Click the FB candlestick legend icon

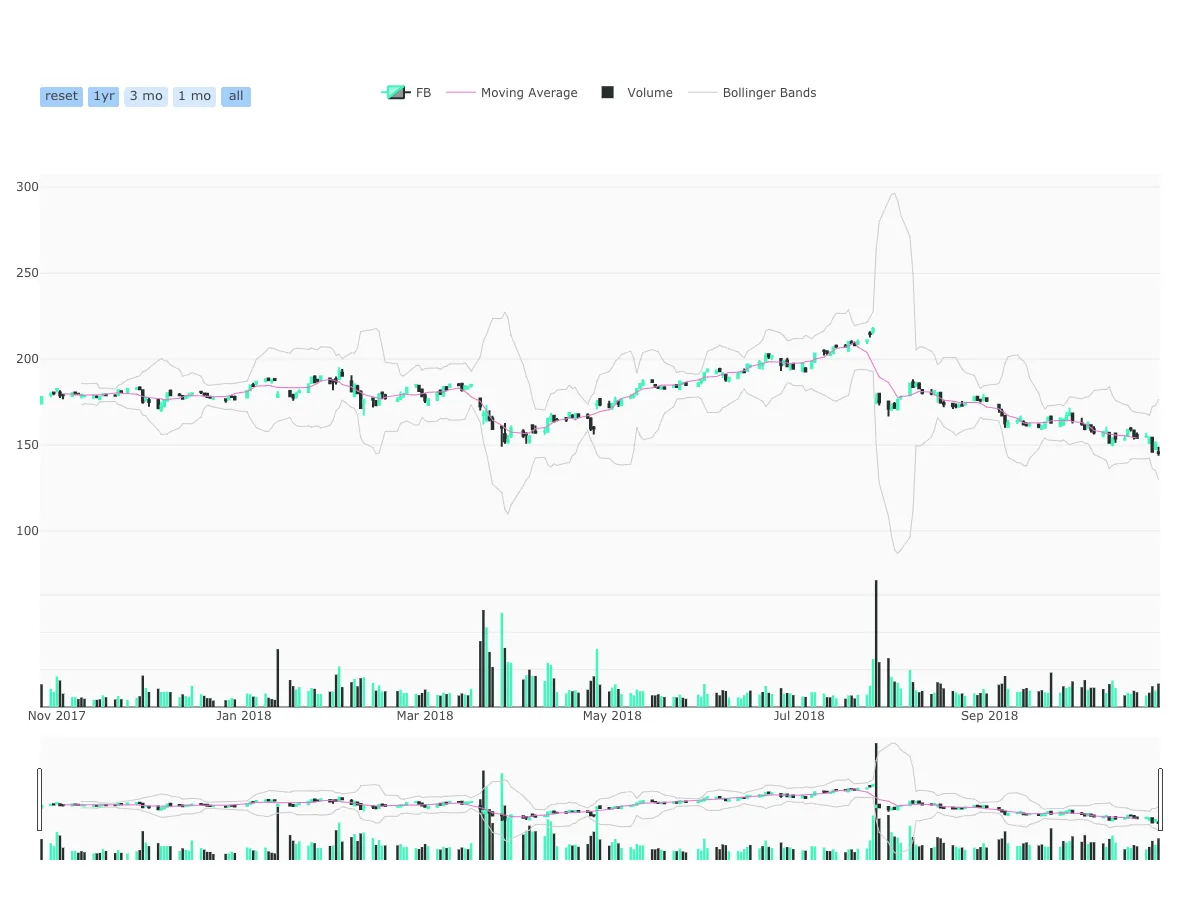click(x=396, y=93)
